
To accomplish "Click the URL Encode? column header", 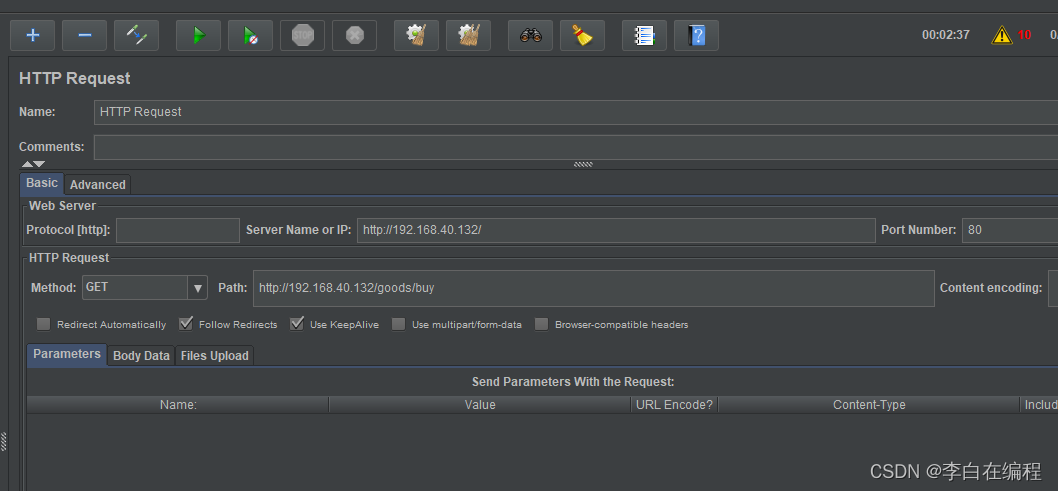I will click(674, 405).
